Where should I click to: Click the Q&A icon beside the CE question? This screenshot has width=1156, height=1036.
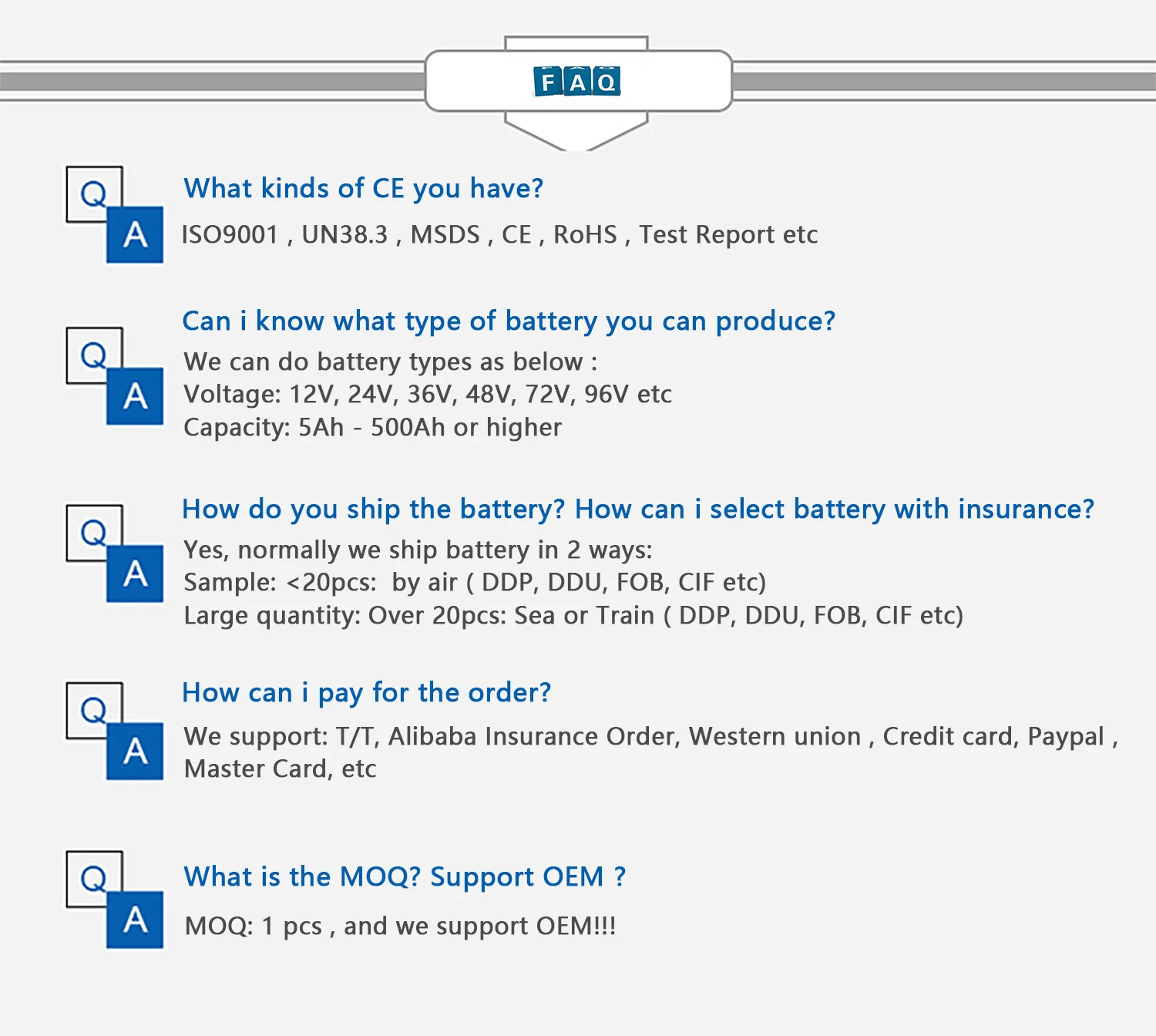point(115,214)
